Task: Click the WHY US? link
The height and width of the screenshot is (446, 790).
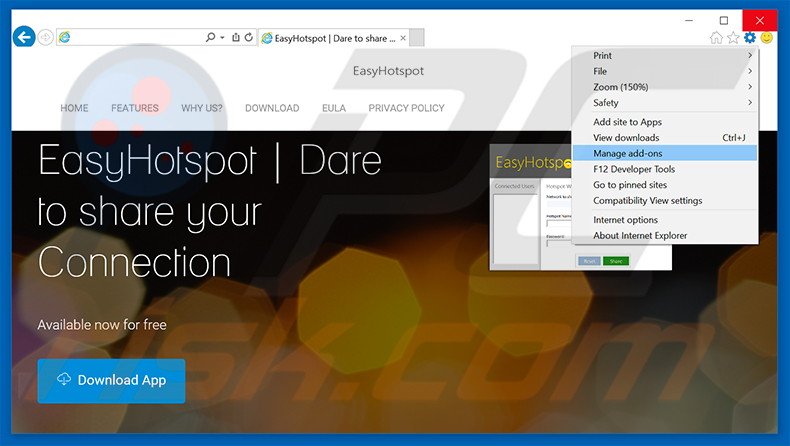Action: (x=202, y=108)
